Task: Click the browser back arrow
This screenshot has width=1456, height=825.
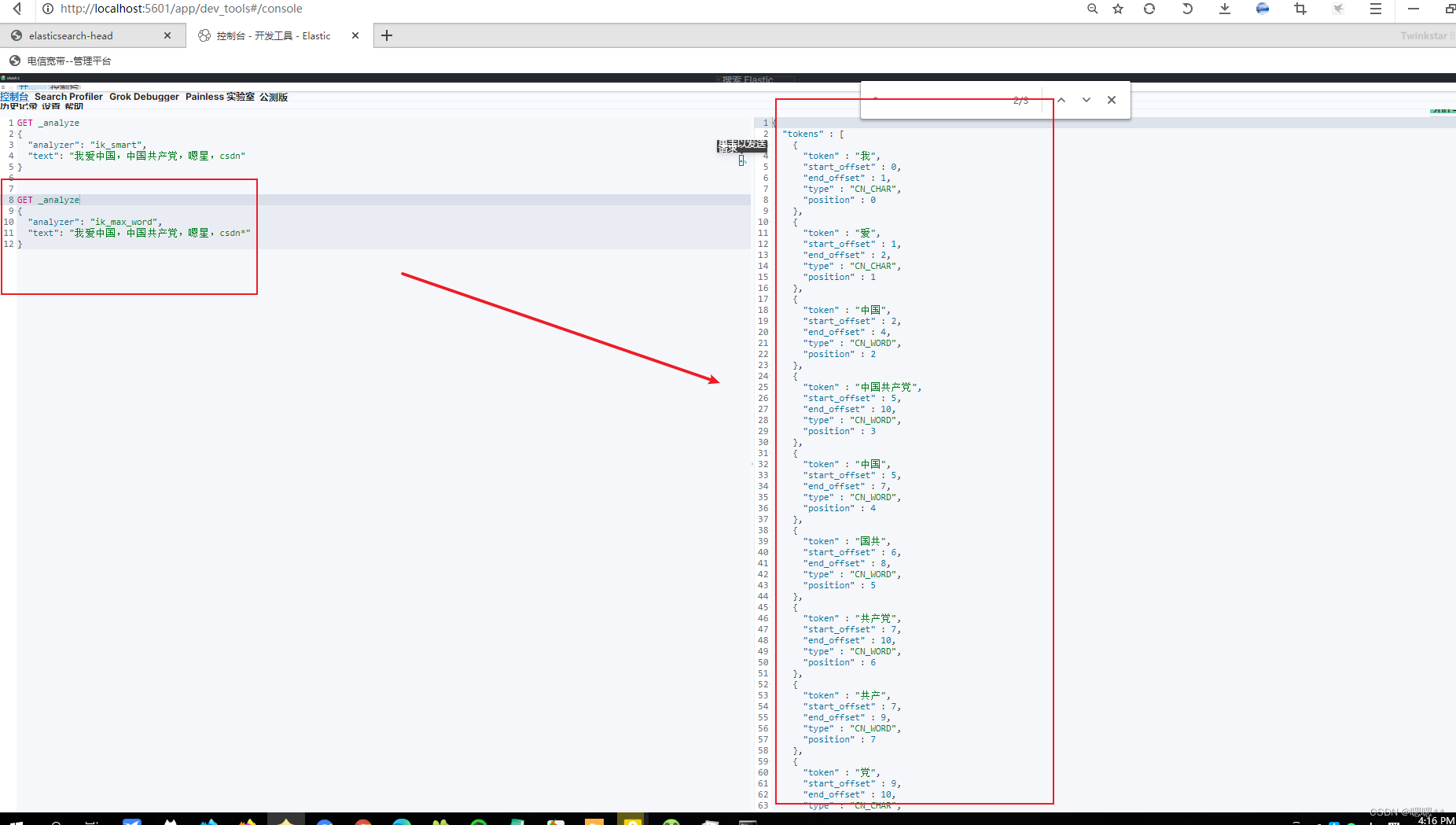Action: coord(17,9)
